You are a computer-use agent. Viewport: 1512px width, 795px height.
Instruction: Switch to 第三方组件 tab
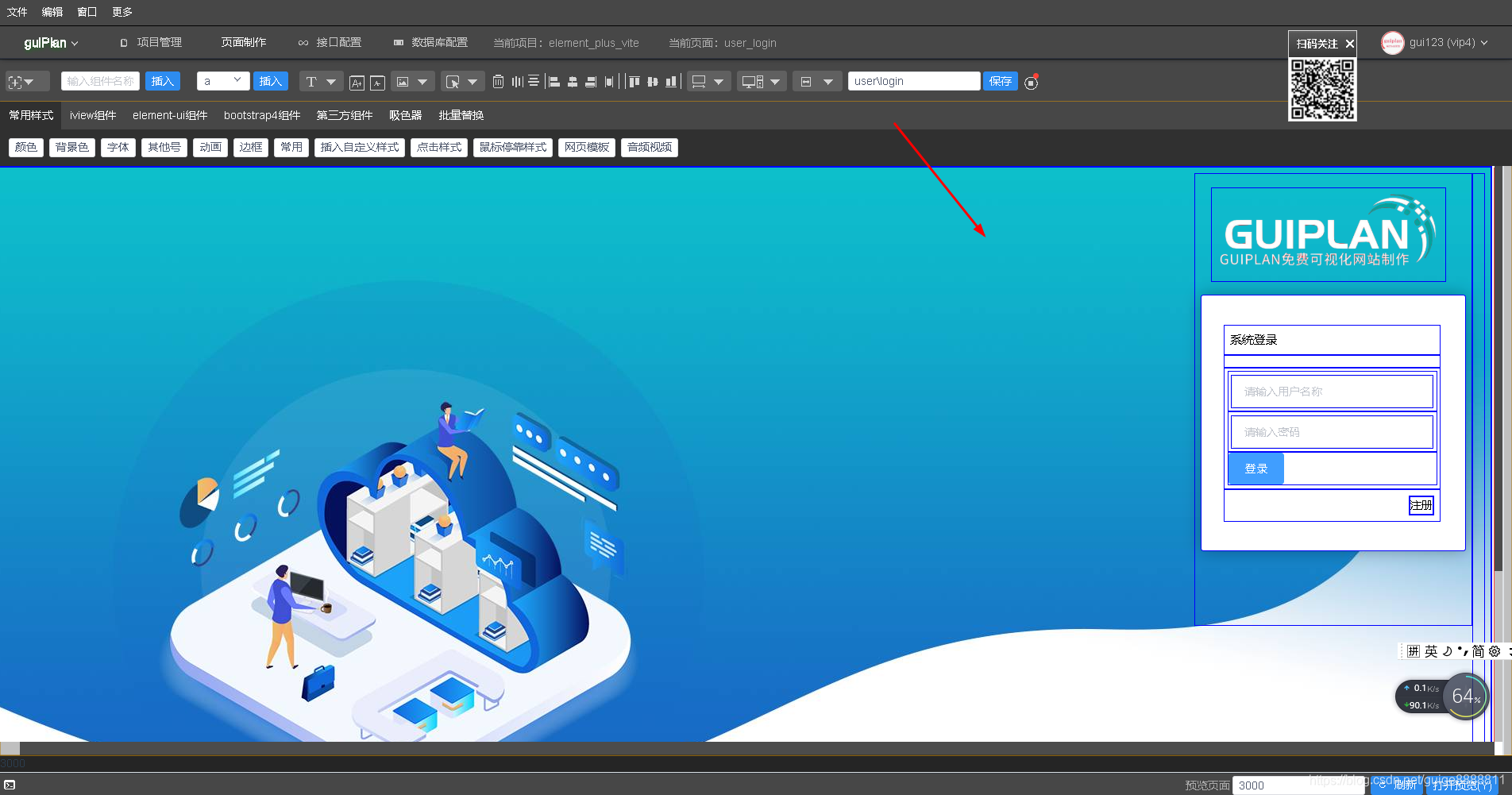tap(345, 115)
